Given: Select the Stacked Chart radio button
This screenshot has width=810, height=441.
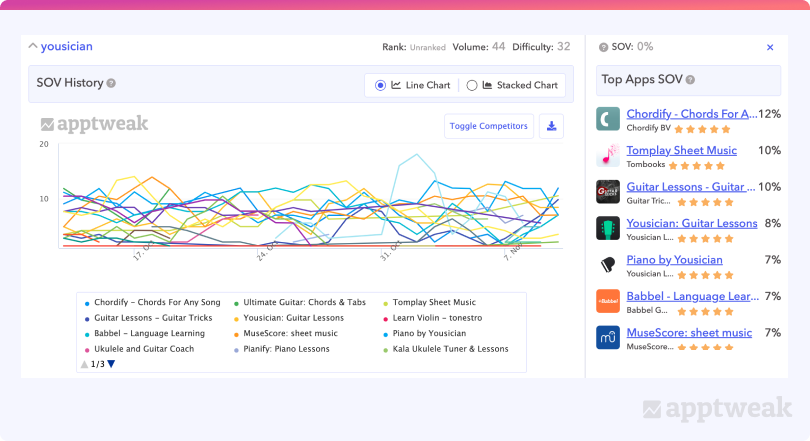Looking at the screenshot, I should coord(472,85).
